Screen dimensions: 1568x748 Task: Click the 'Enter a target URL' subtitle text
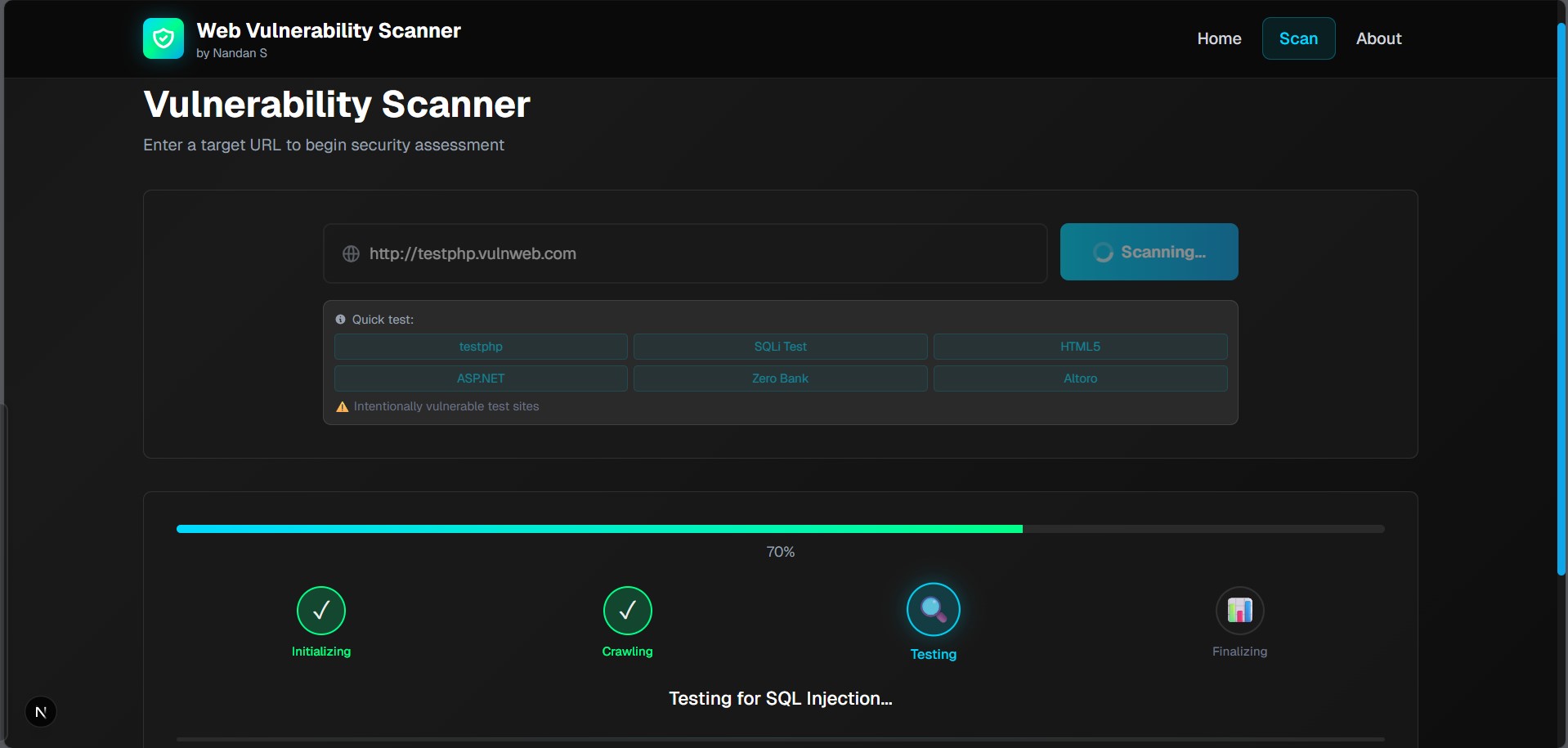click(x=324, y=145)
